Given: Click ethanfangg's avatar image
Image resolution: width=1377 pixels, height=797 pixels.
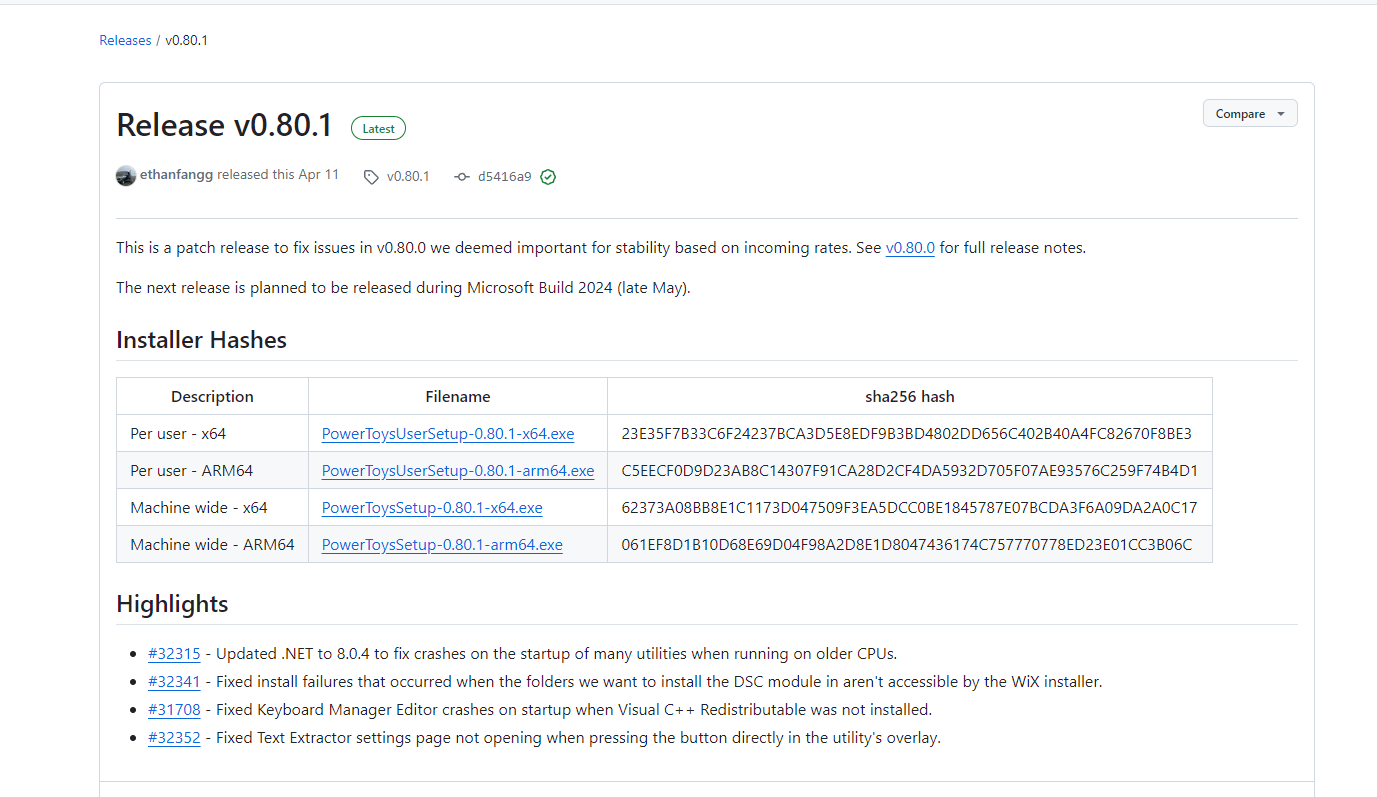Looking at the screenshot, I should 126,176.
